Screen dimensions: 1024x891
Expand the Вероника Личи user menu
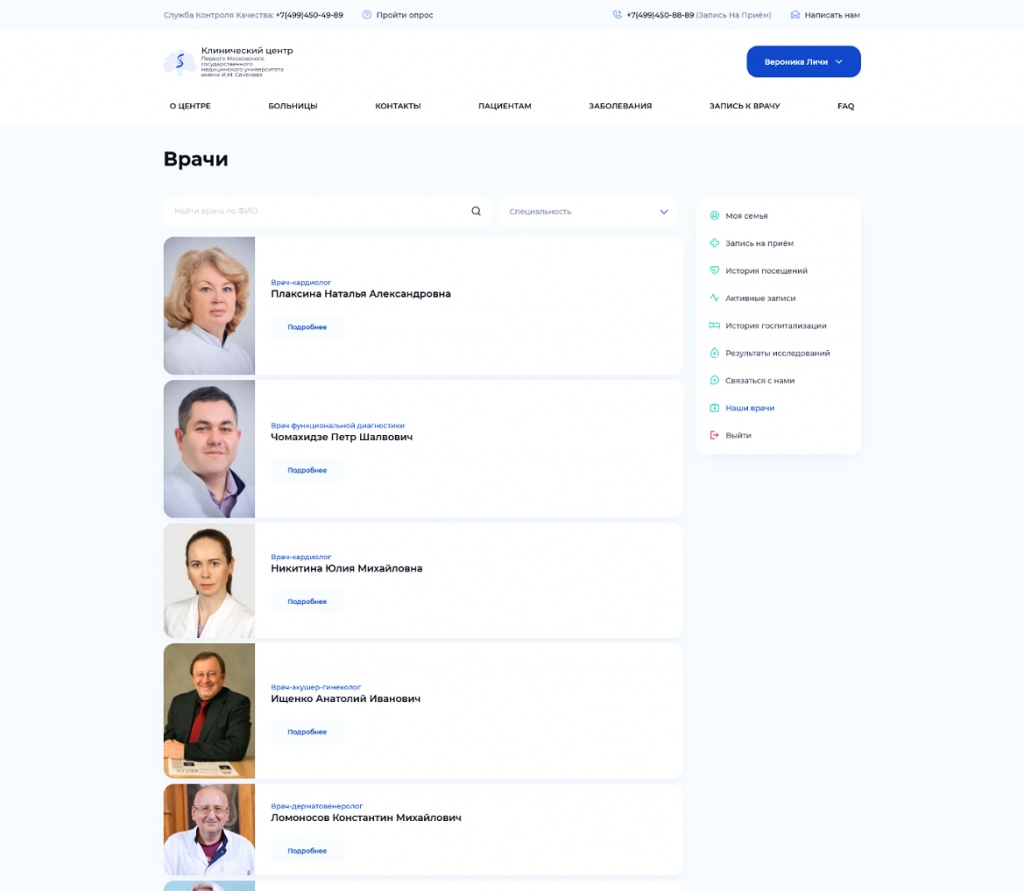(803, 62)
